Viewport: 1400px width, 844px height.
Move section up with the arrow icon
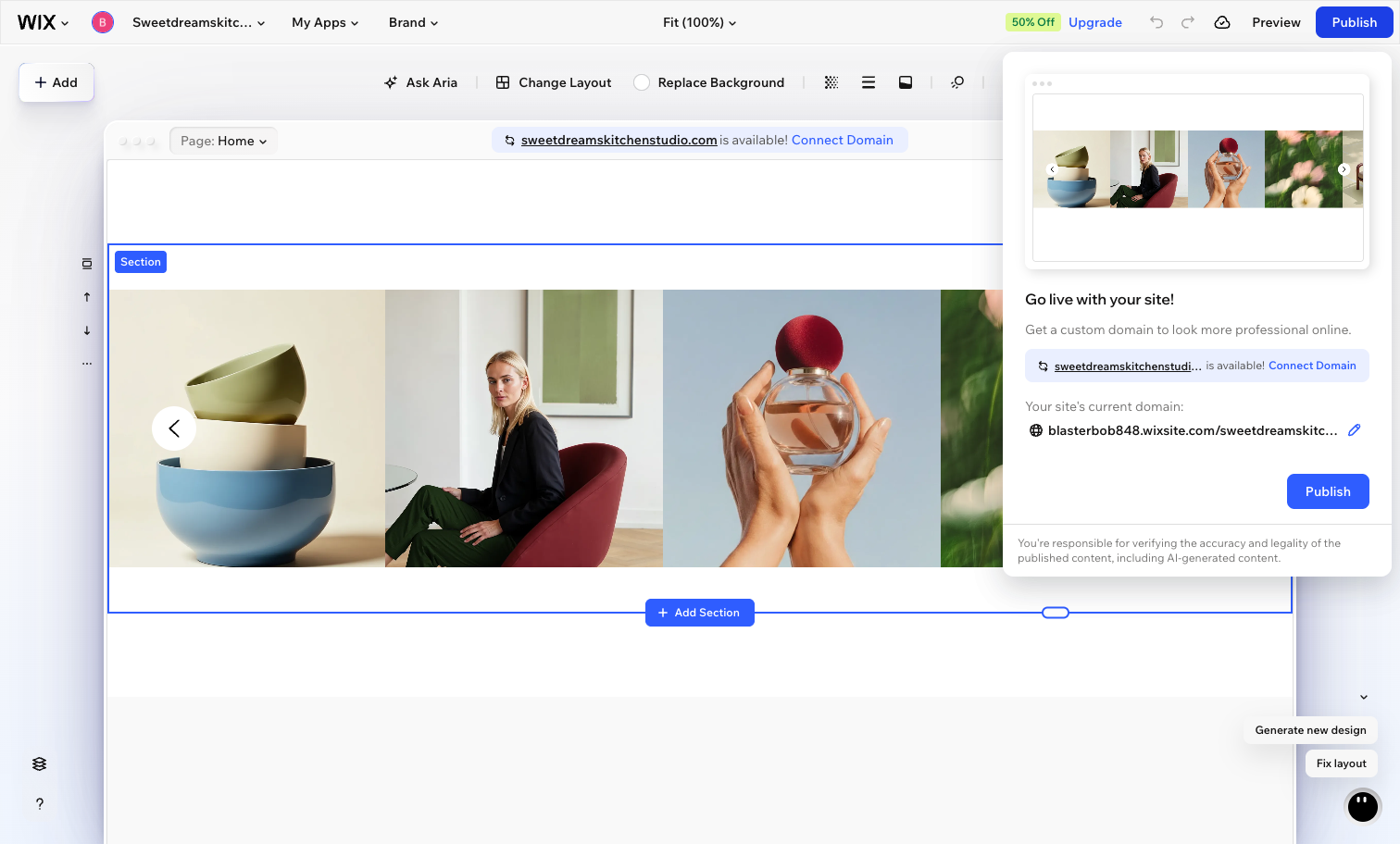point(87,297)
